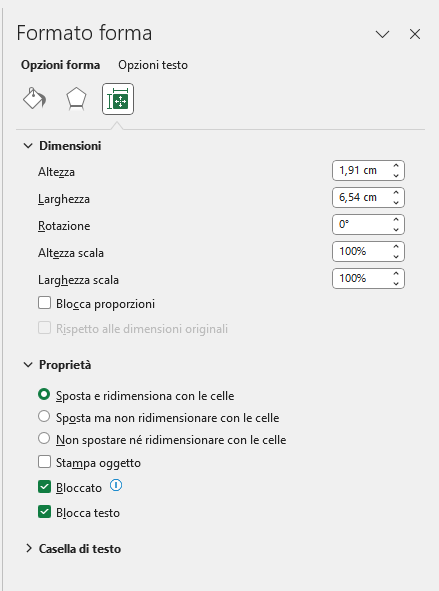This screenshot has height=591, width=439.
Task: Click the info icon next to Bloccato
Action: point(116,485)
